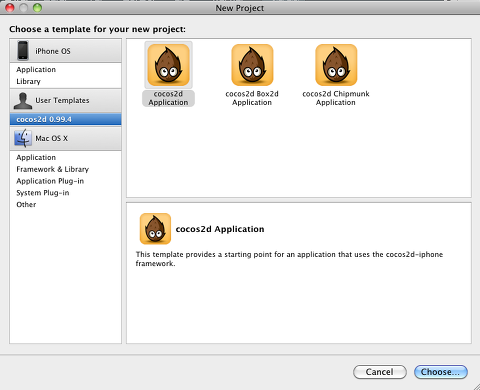Click the User Templates section header
This screenshot has height=390, width=480.
pos(66,101)
